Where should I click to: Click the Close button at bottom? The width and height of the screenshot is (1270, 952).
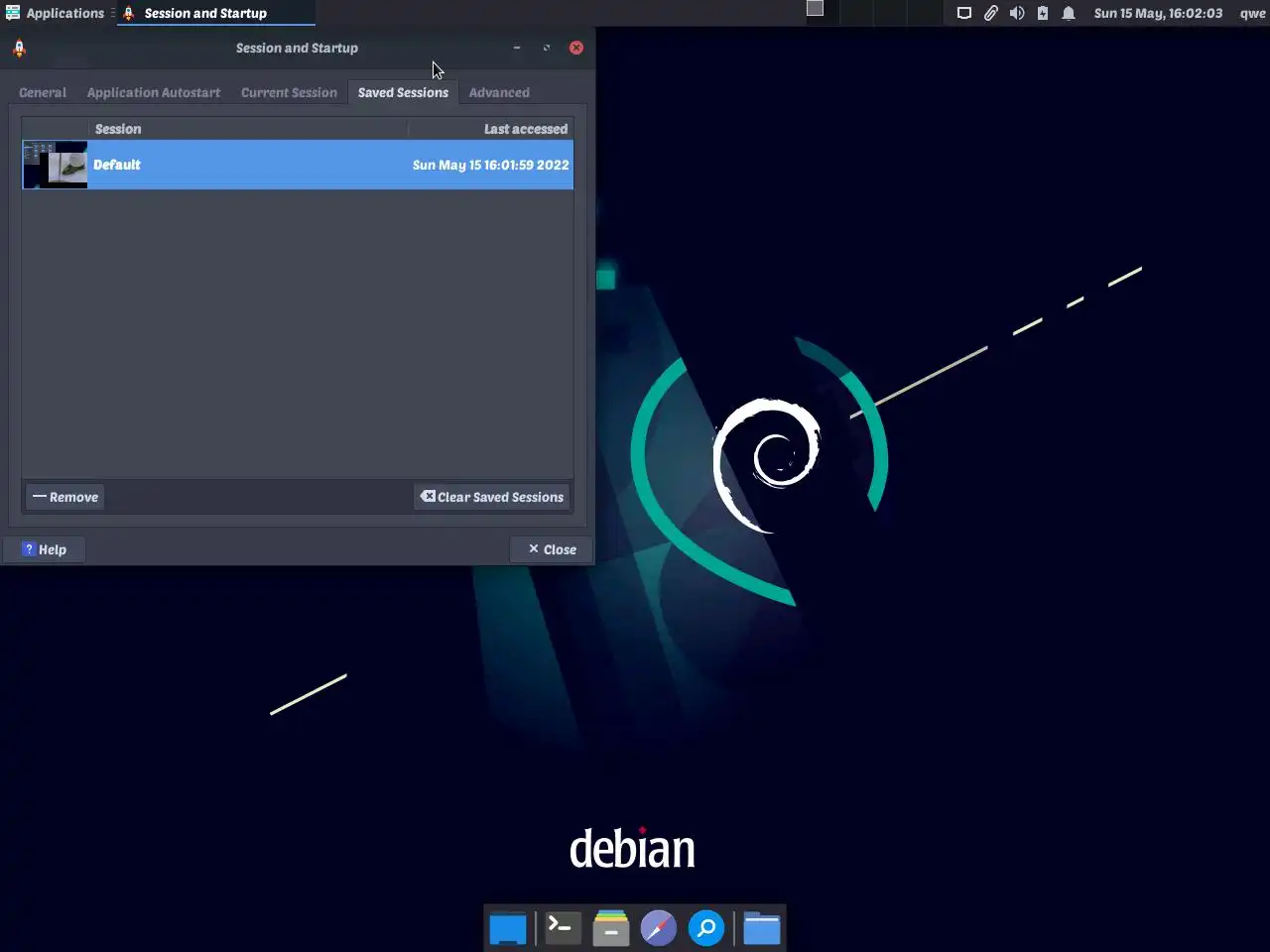tap(552, 549)
